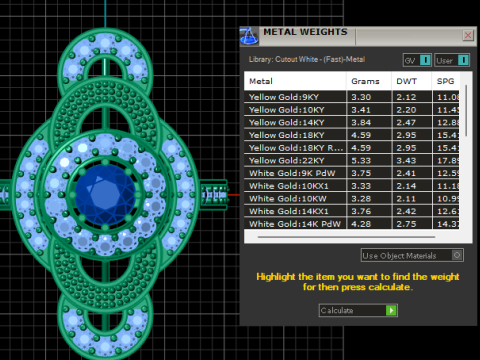Screen dimensions: 480x360
Task: Open the Use Object Materials dropdown
Action: click(412, 255)
